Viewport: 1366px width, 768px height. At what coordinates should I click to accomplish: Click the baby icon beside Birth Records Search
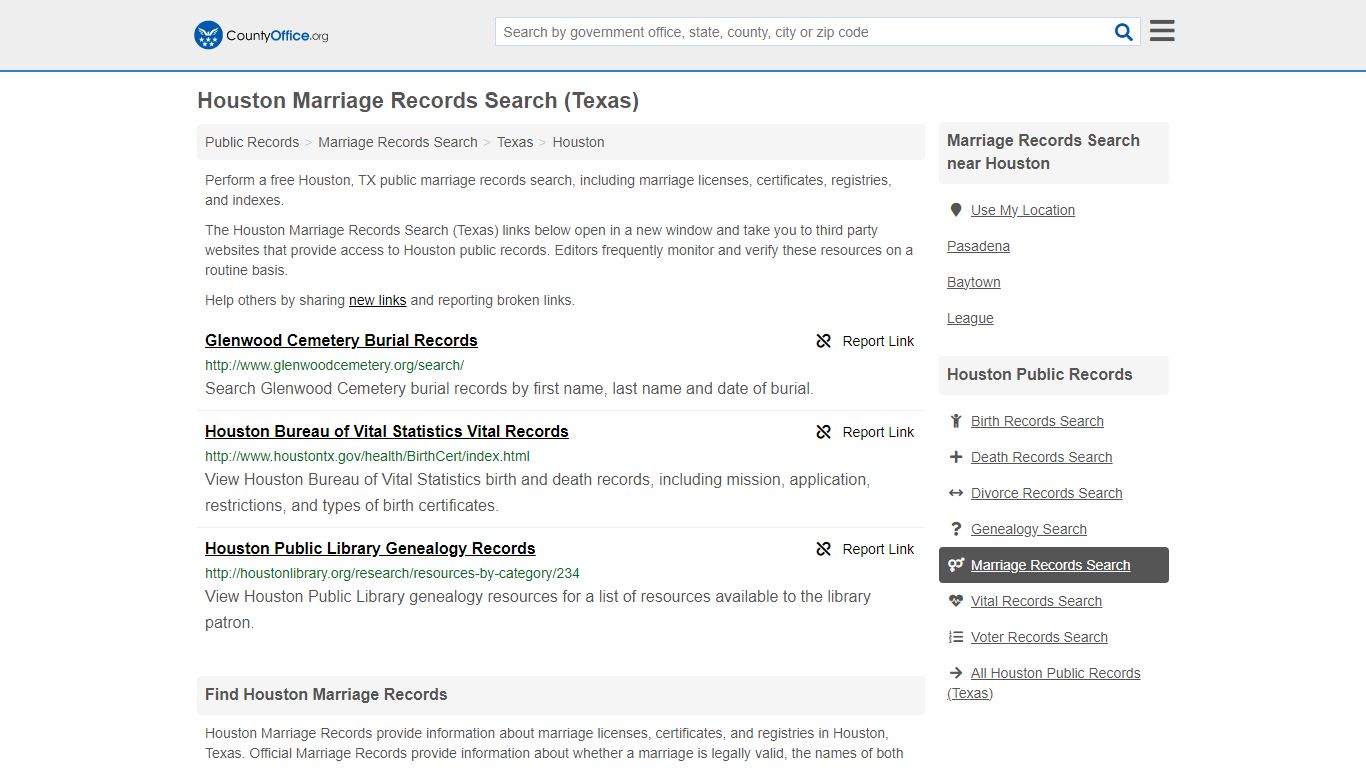956,421
